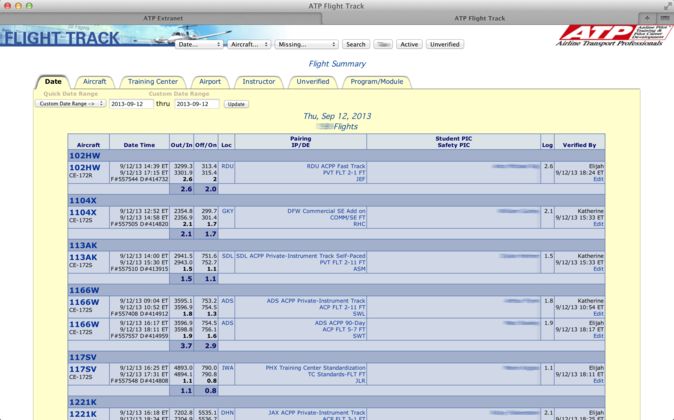This screenshot has width=674, height=420.
Task: Click the Active filter button
Action: [409, 45]
